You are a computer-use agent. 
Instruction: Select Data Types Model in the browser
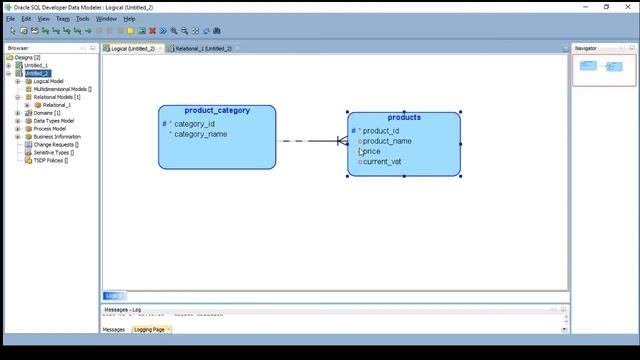pyautogui.click(x=53, y=121)
